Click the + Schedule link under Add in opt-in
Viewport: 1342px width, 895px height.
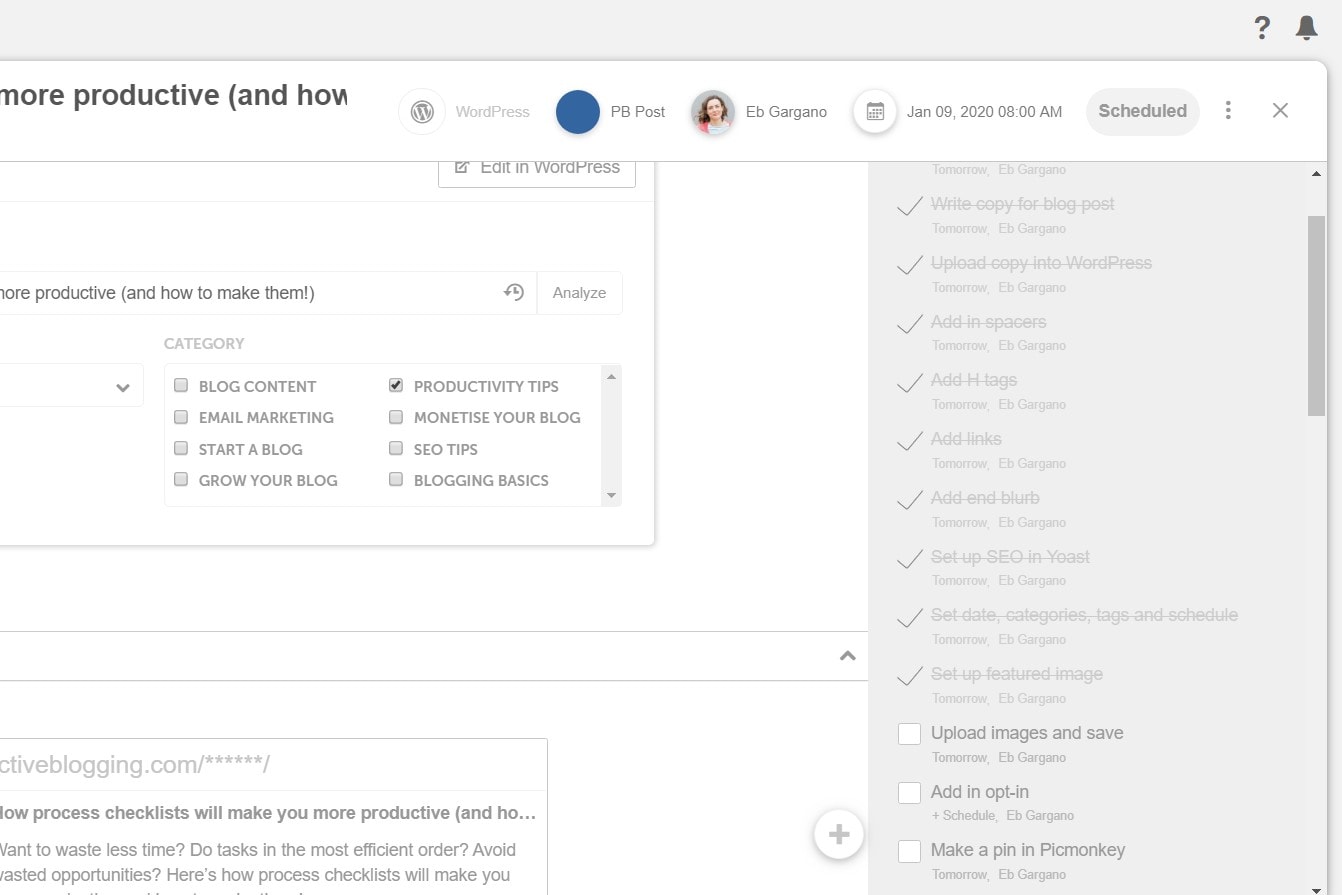pos(964,815)
